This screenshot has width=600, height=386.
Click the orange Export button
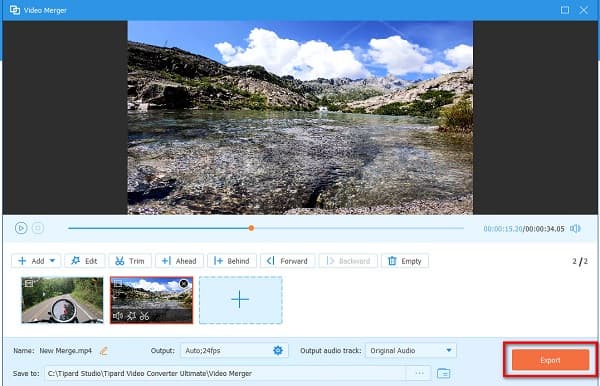550,360
